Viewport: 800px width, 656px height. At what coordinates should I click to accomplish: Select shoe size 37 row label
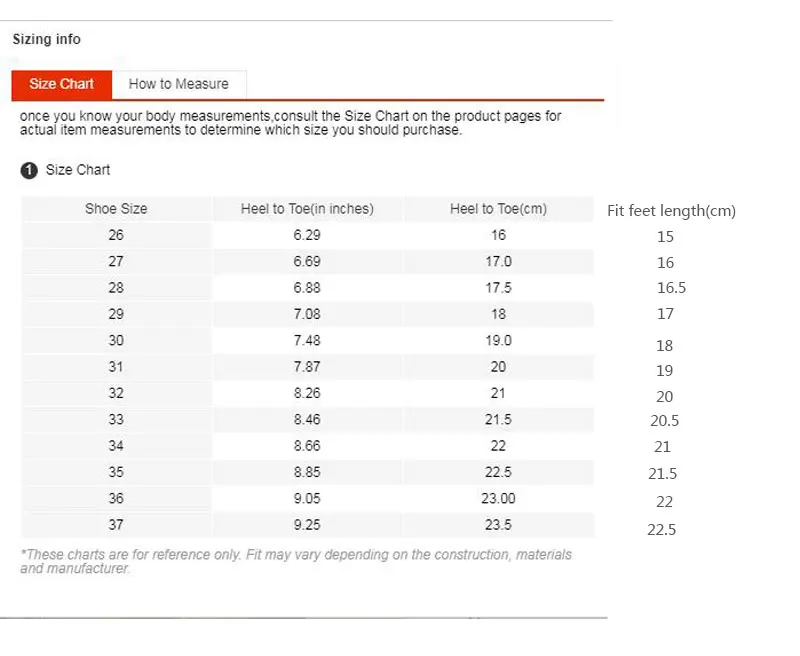coord(116,524)
